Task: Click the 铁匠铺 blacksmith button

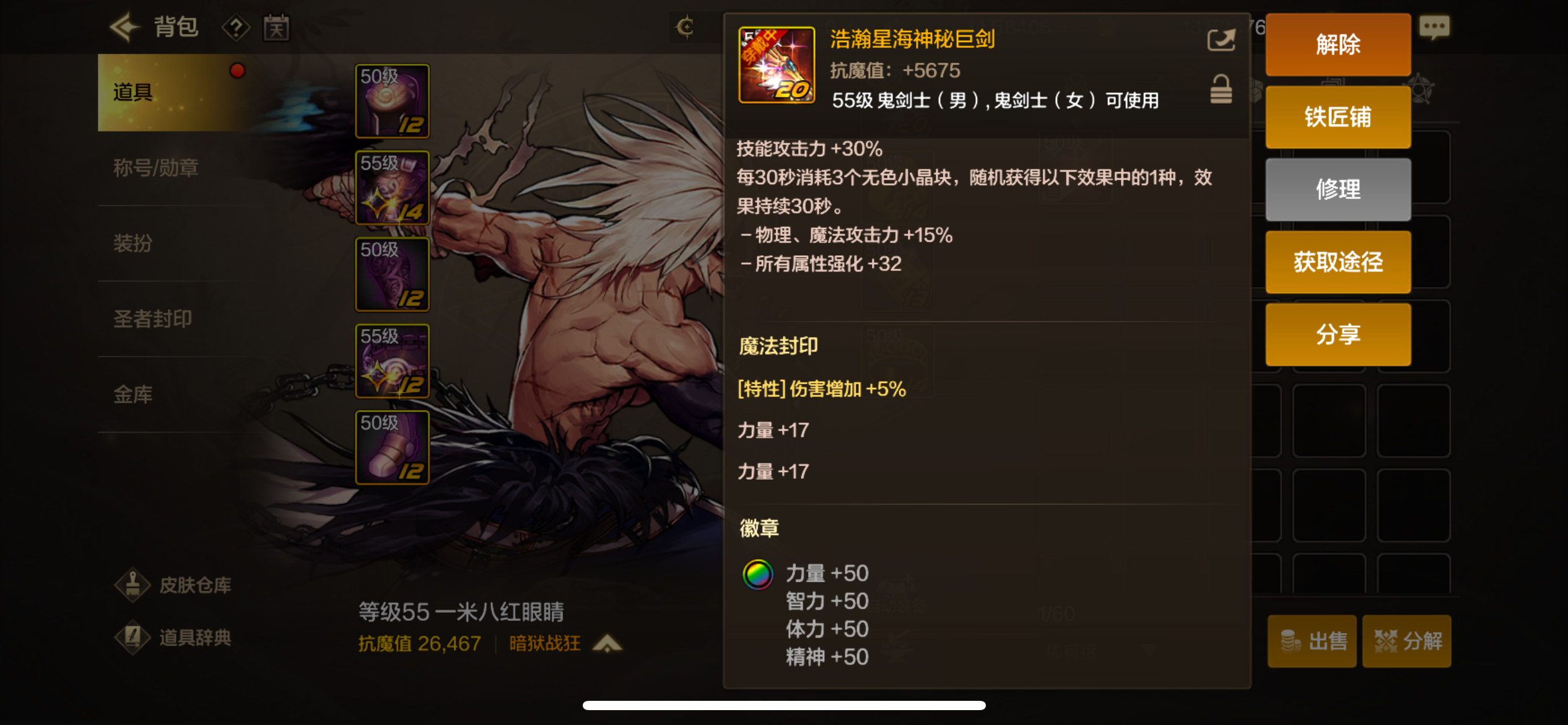Action: click(1338, 117)
